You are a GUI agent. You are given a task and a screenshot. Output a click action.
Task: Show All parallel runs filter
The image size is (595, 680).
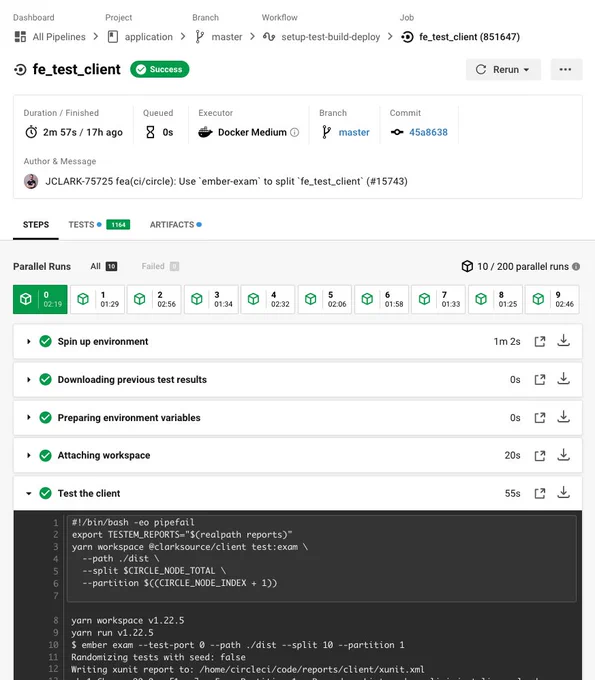point(104,266)
